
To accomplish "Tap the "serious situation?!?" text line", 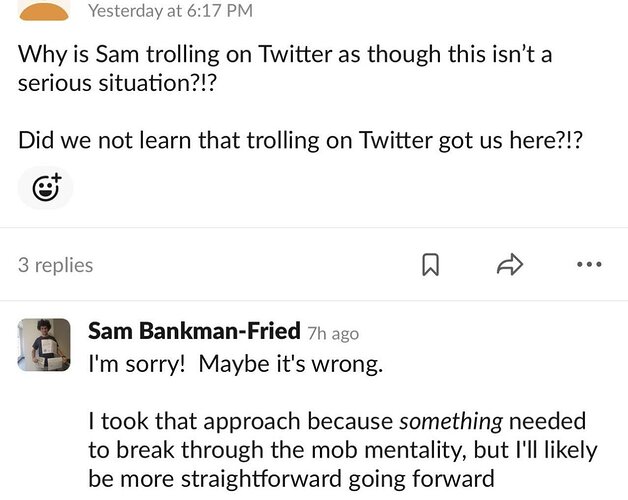I will coord(117,83).
